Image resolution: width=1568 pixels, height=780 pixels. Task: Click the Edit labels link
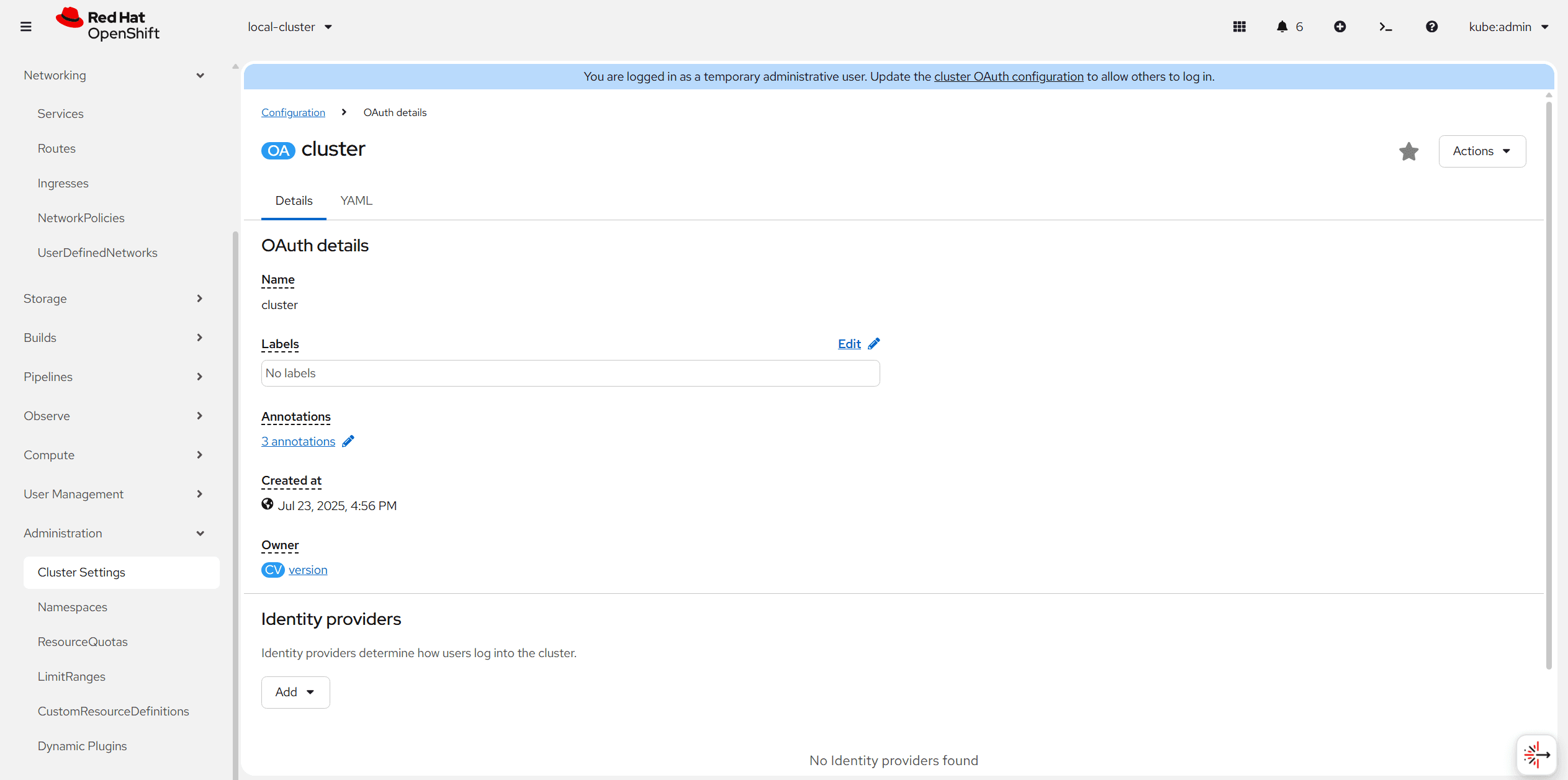(849, 344)
